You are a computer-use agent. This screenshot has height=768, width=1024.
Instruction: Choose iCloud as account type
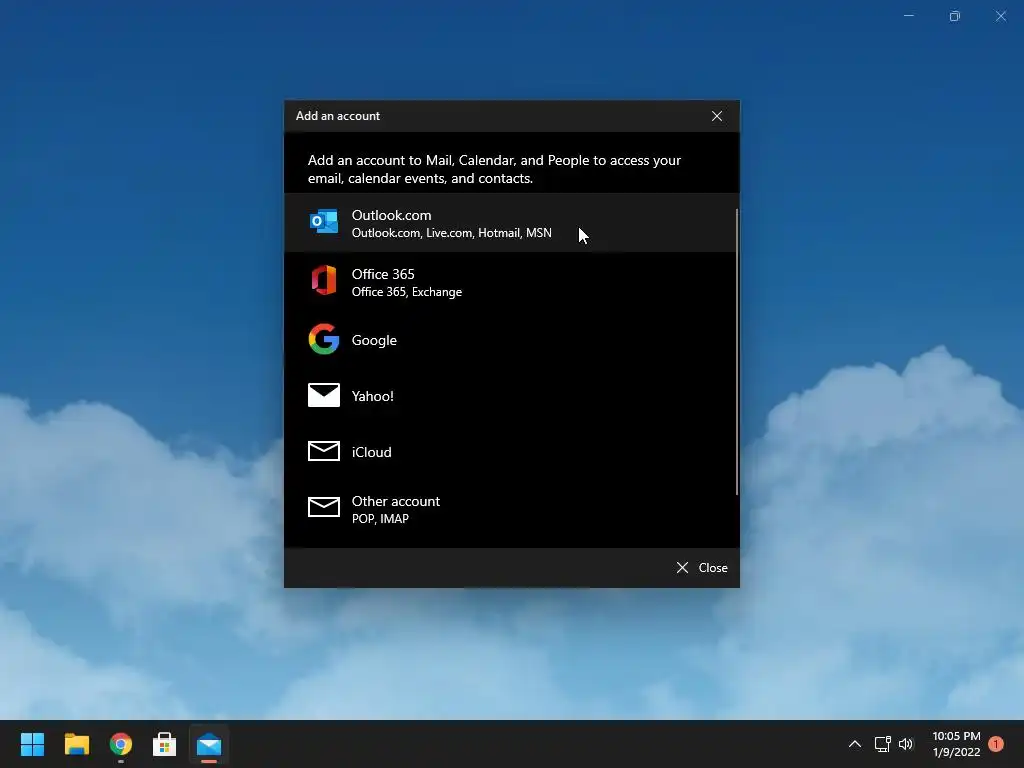tap(509, 451)
